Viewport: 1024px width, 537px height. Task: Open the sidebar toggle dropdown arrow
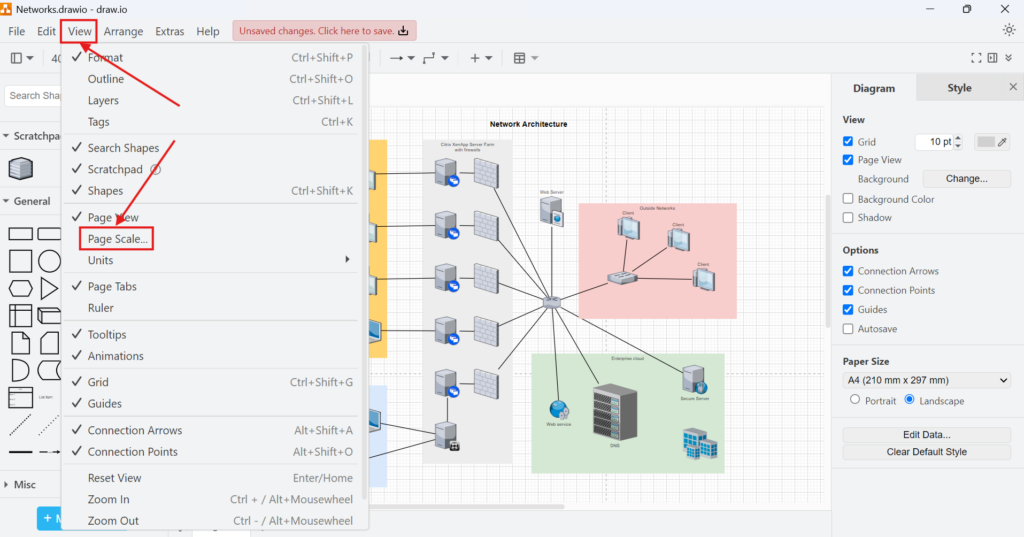pyautogui.click(x=29, y=58)
